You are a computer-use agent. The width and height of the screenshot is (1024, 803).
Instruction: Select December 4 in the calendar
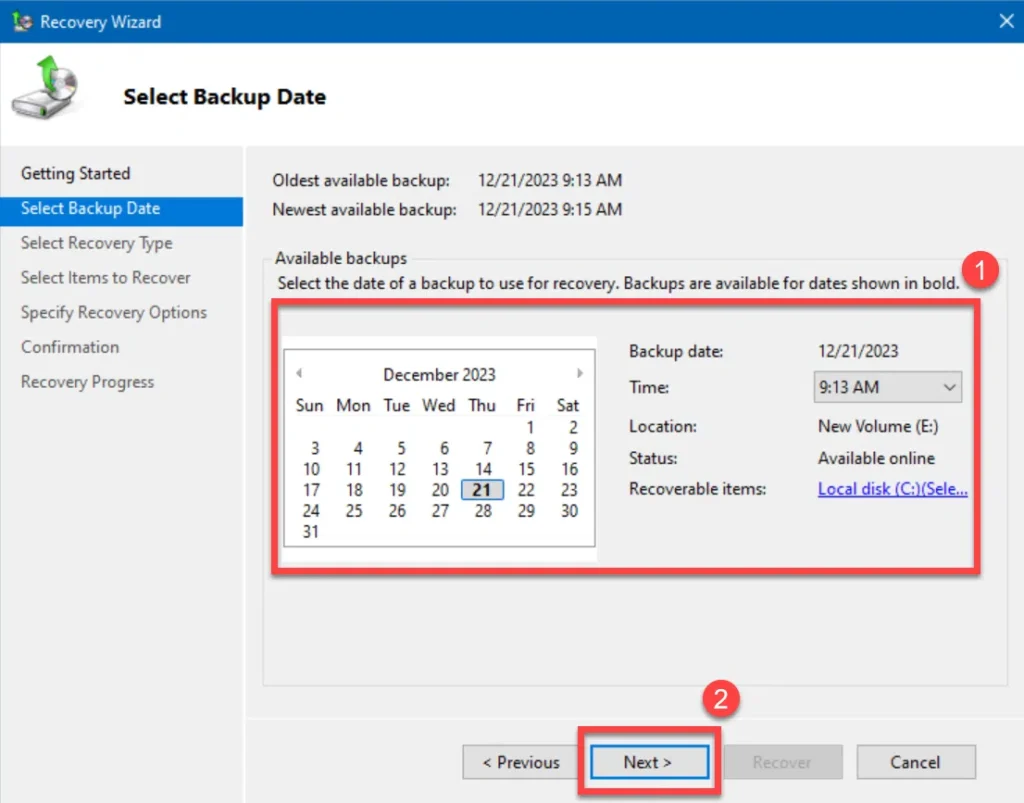(x=358, y=449)
